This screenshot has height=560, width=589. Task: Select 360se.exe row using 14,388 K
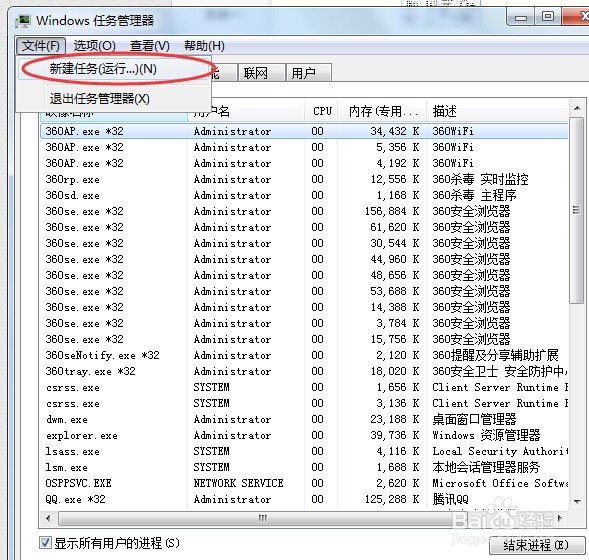(304, 307)
